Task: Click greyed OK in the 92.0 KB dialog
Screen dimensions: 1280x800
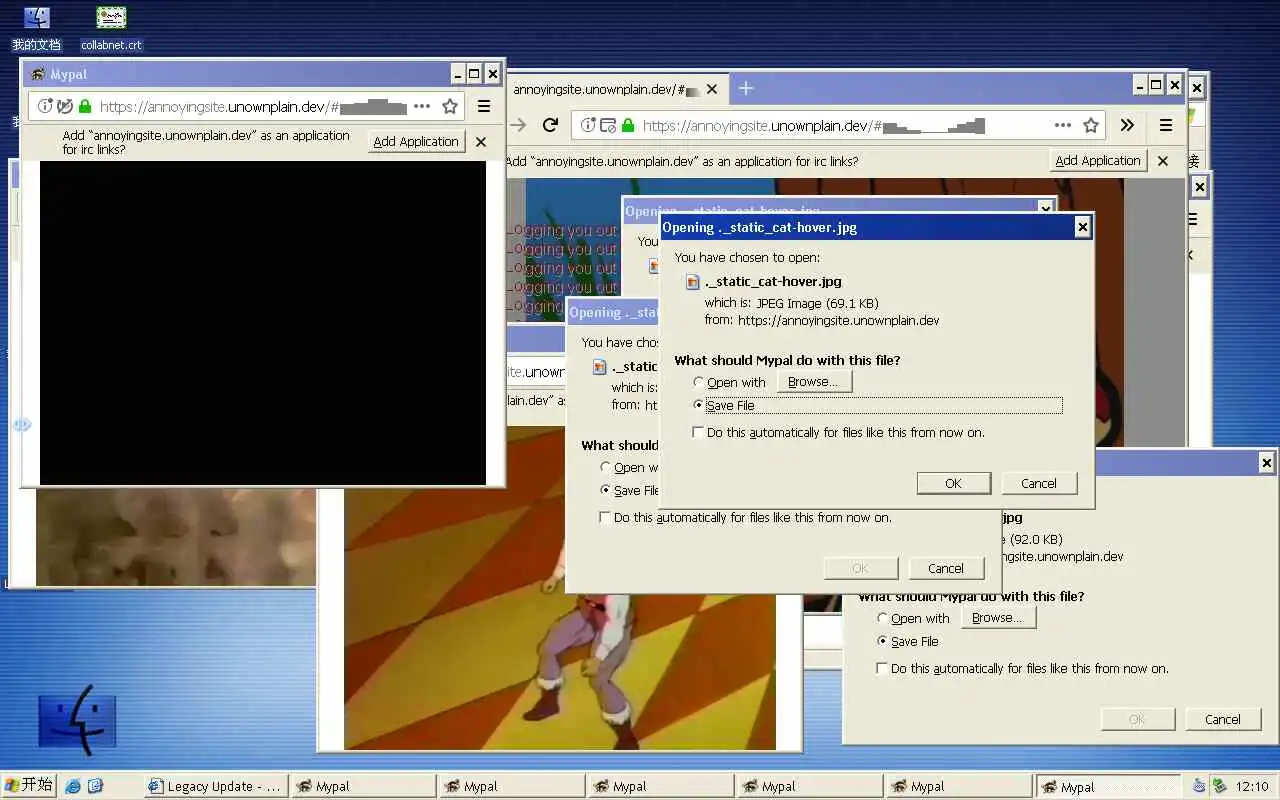Action: 1137,719
